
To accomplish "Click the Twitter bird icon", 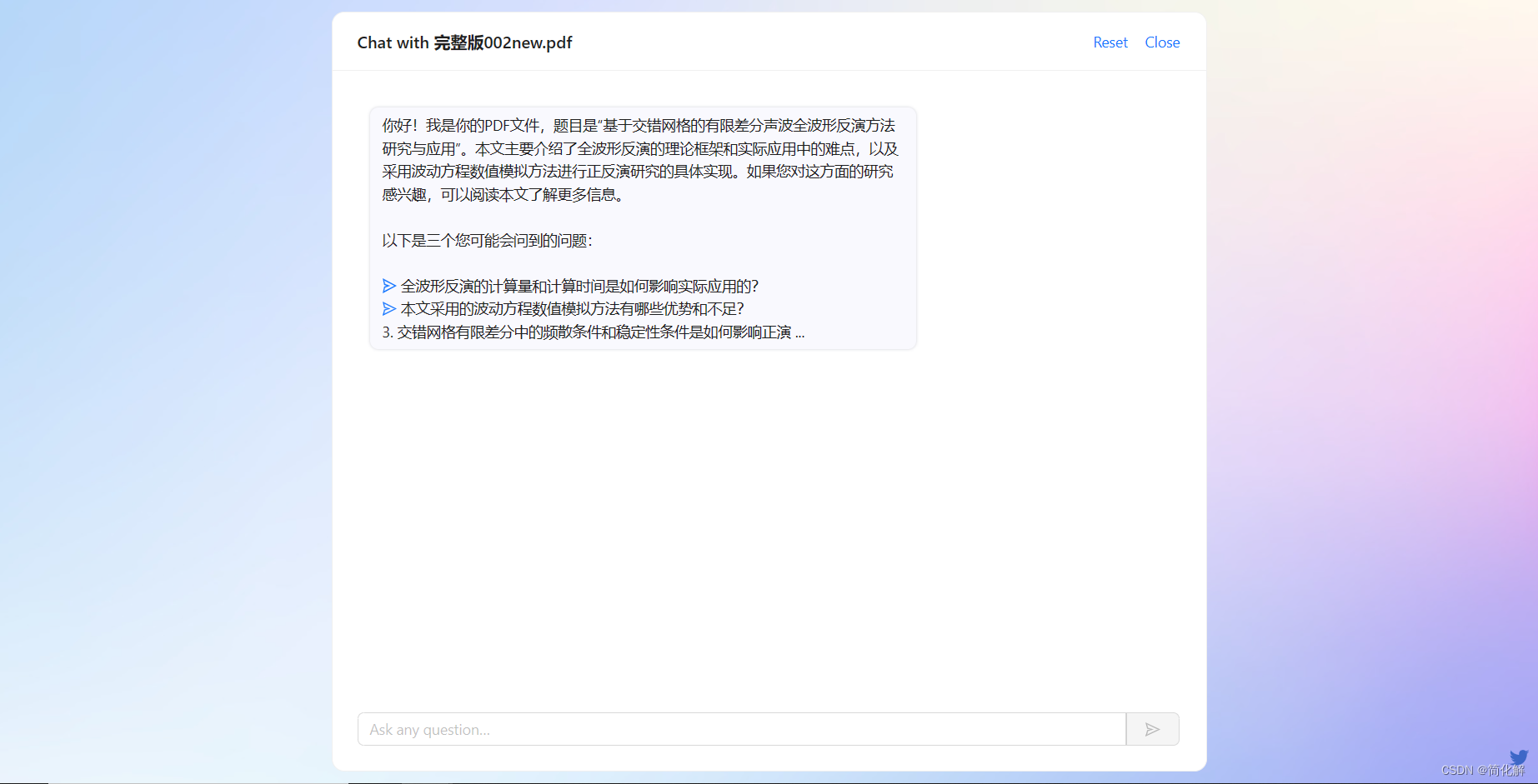I will (1518, 757).
